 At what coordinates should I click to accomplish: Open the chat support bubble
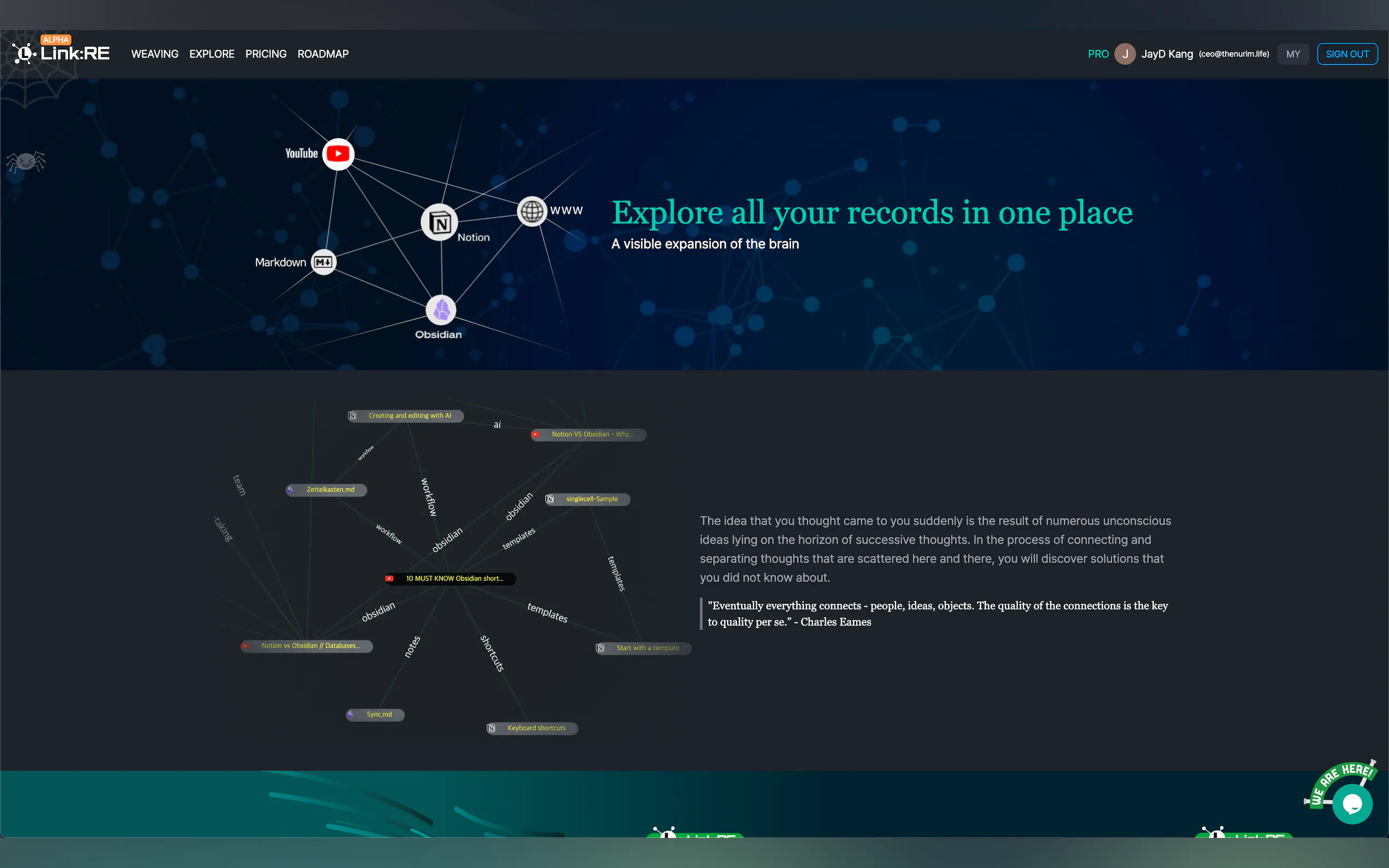(1352, 804)
